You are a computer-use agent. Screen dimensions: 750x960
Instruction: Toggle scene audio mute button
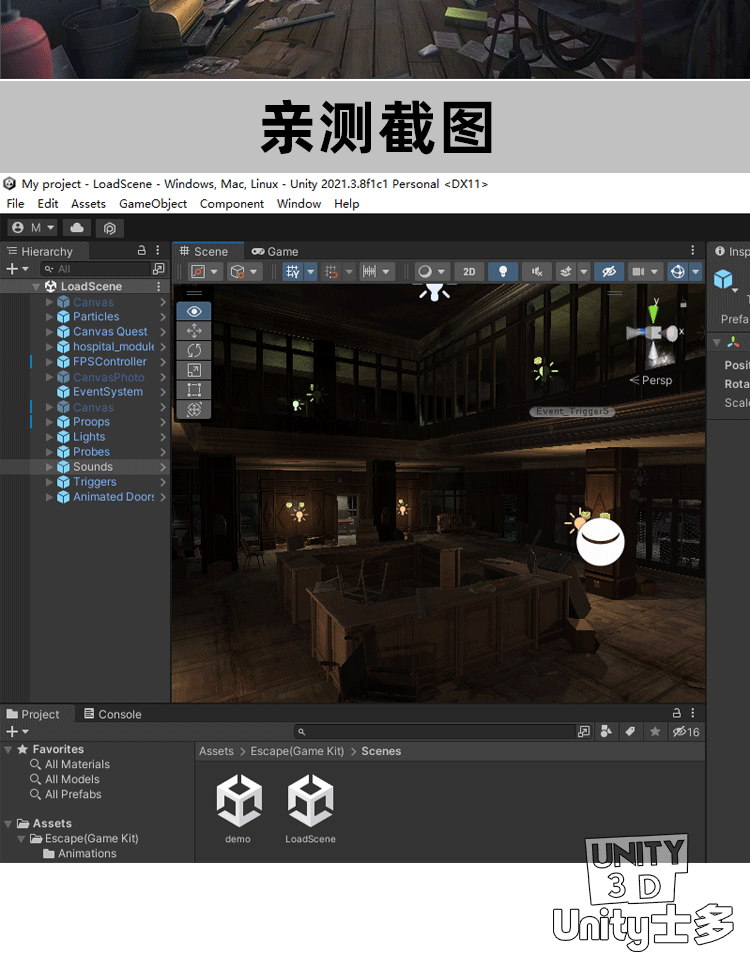(x=536, y=271)
